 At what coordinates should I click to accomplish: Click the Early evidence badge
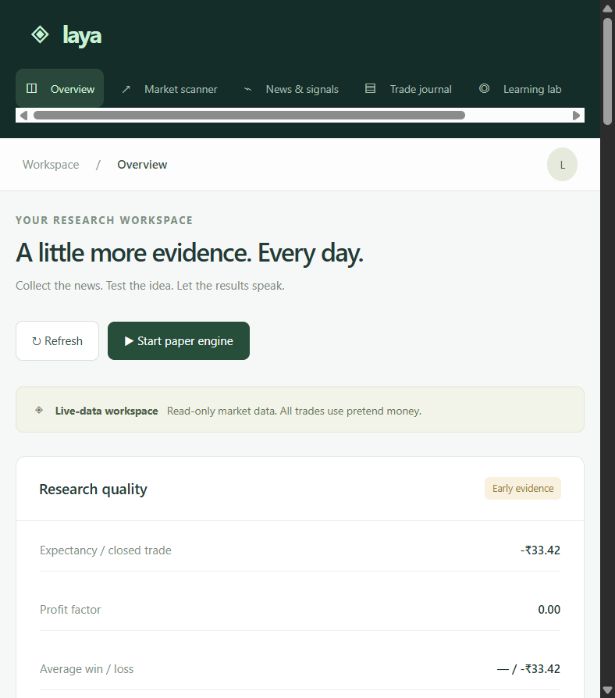522,488
